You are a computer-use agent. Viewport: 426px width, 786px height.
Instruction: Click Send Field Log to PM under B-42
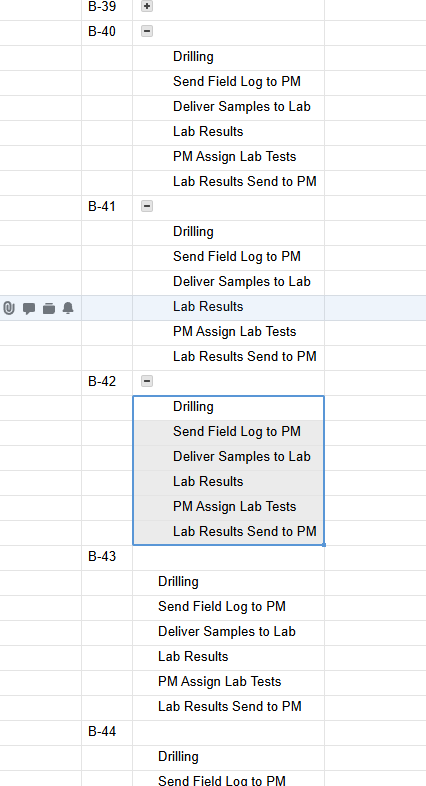click(228, 431)
